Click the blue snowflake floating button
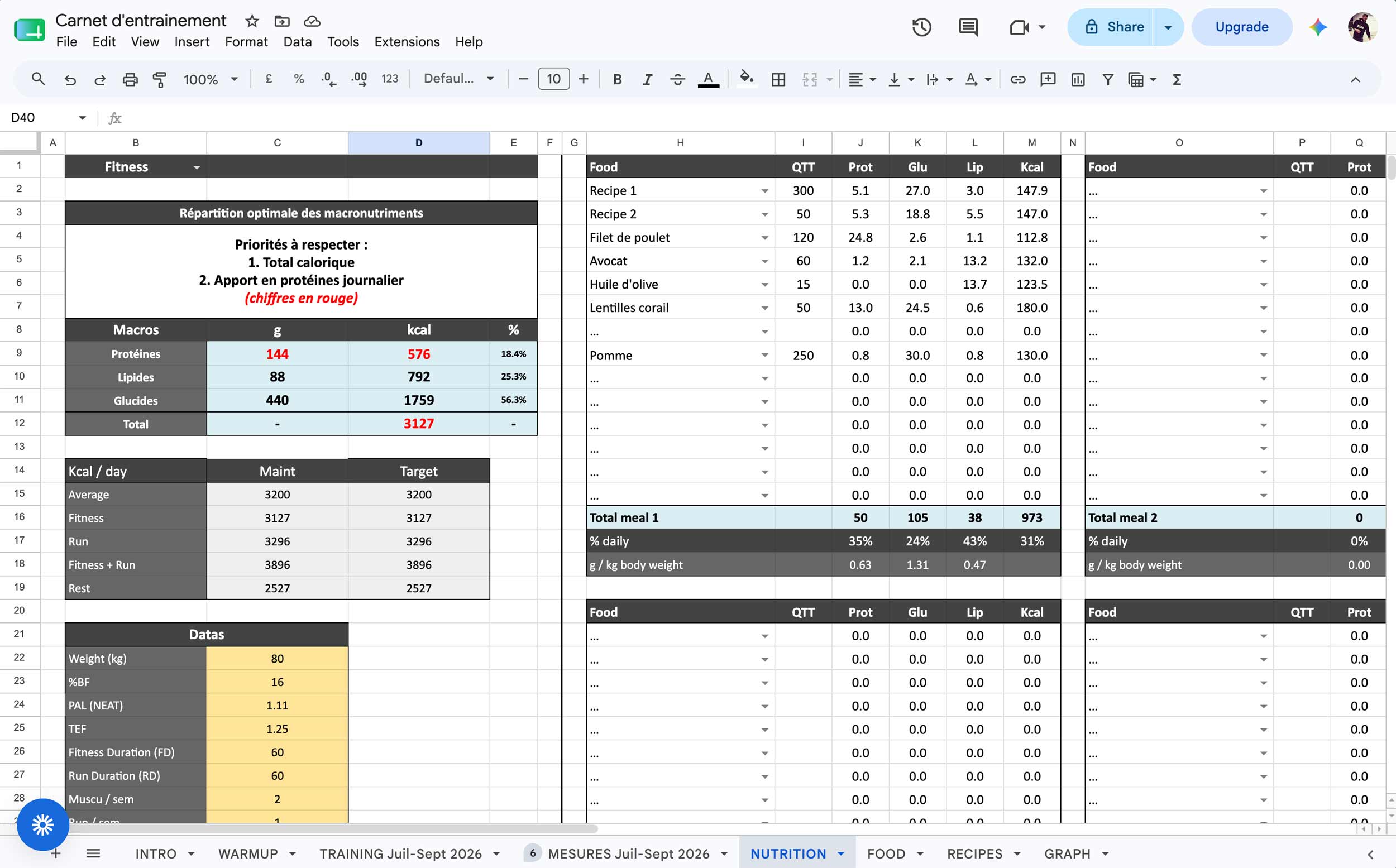 click(x=43, y=825)
